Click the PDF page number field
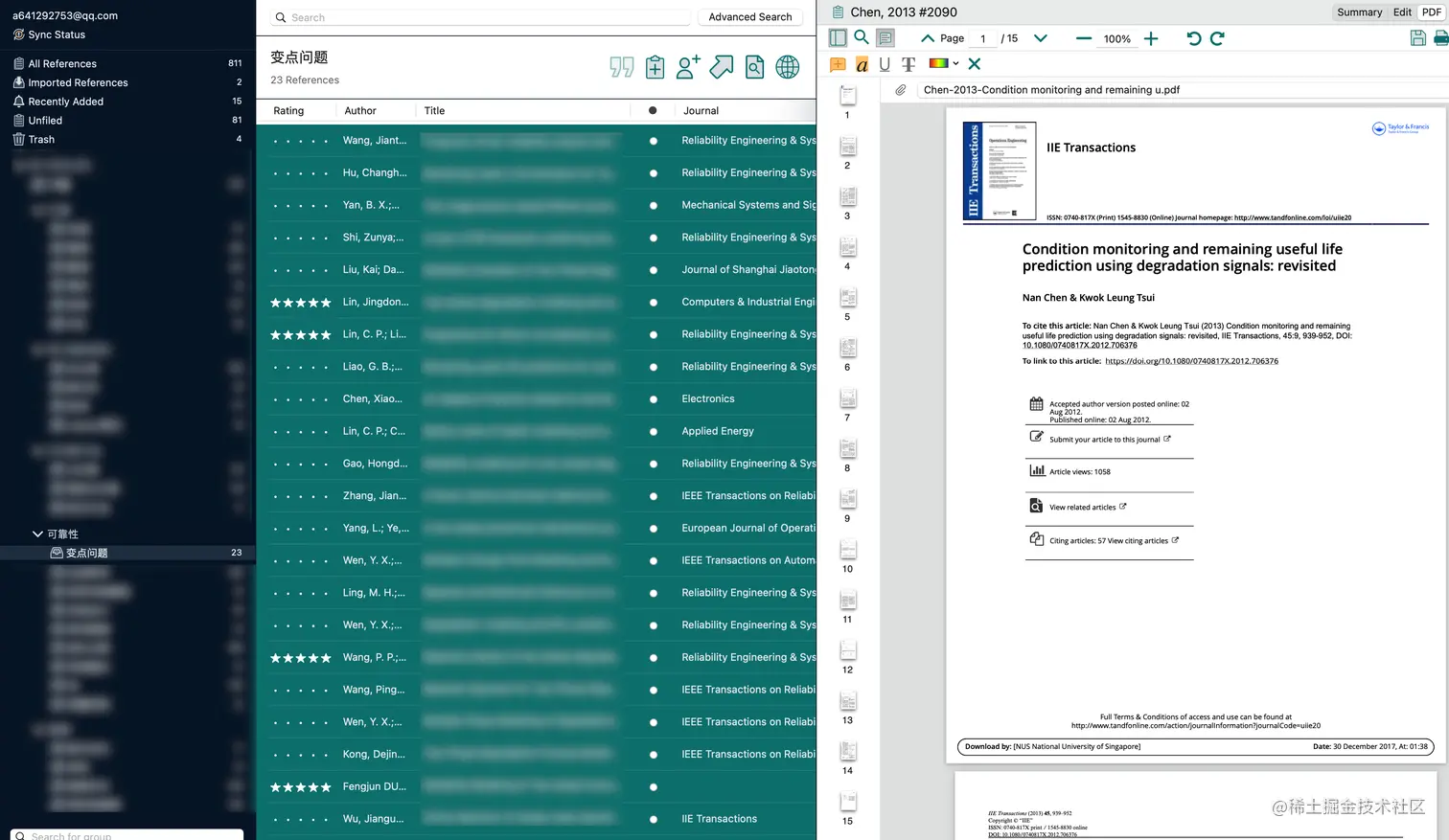The image size is (1449, 840). click(983, 38)
